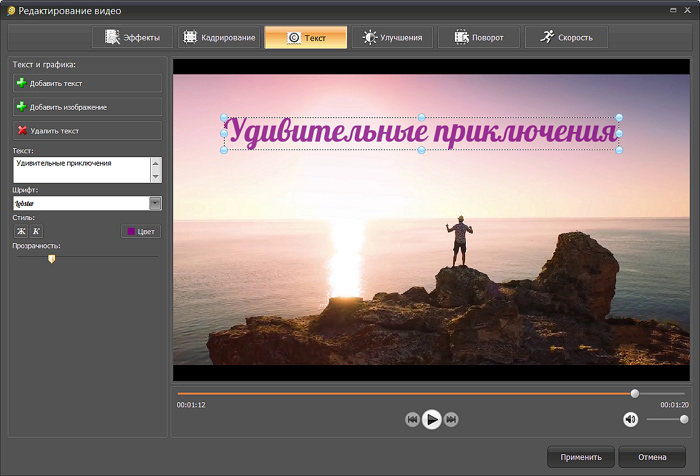Close the Редактирование видео window
The image size is (700, 476).
pyautogui.click(x=688, y=10)
